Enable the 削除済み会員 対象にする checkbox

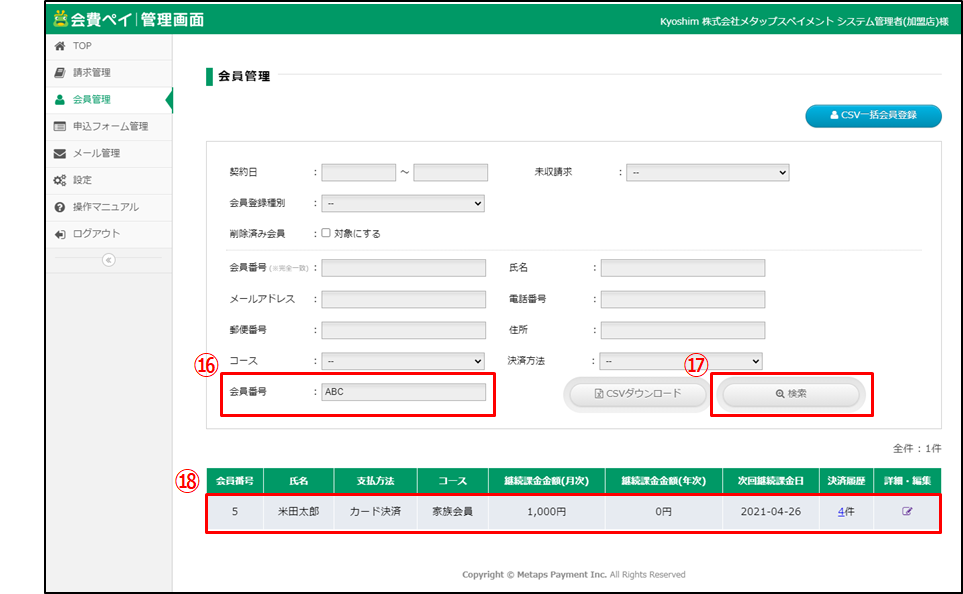tap(326, 233)
